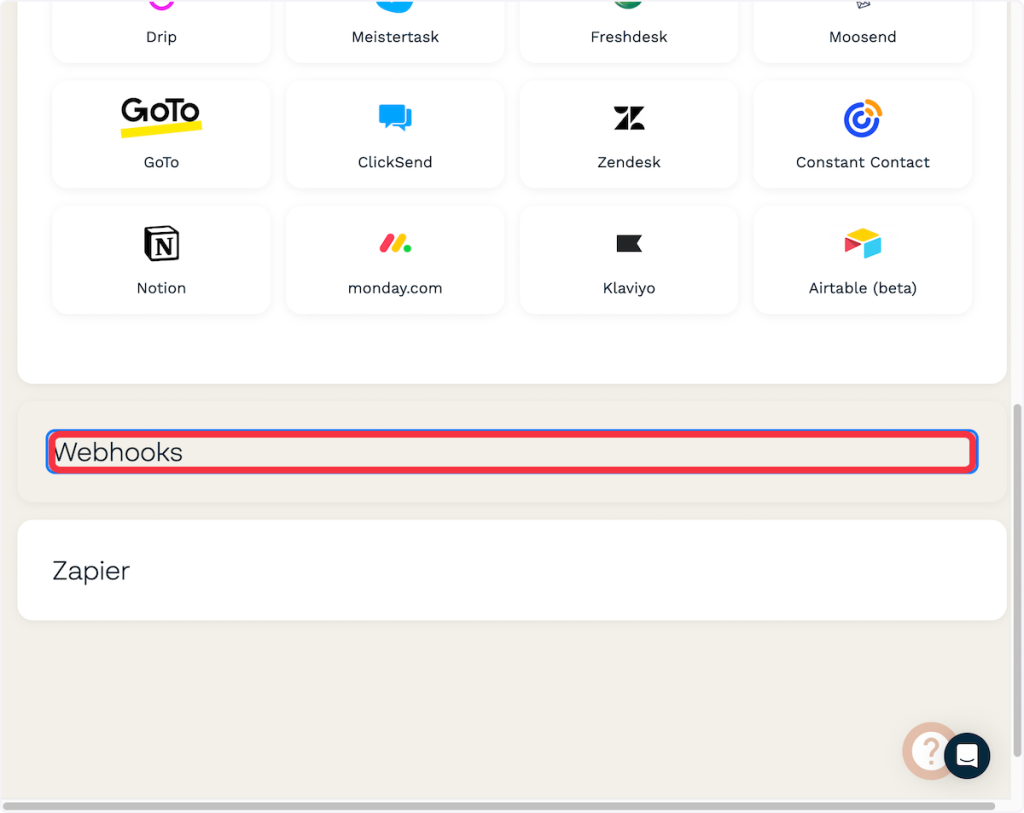
Task: Choose the Freshdesk integration card
Action: click(x=629, y=30)
